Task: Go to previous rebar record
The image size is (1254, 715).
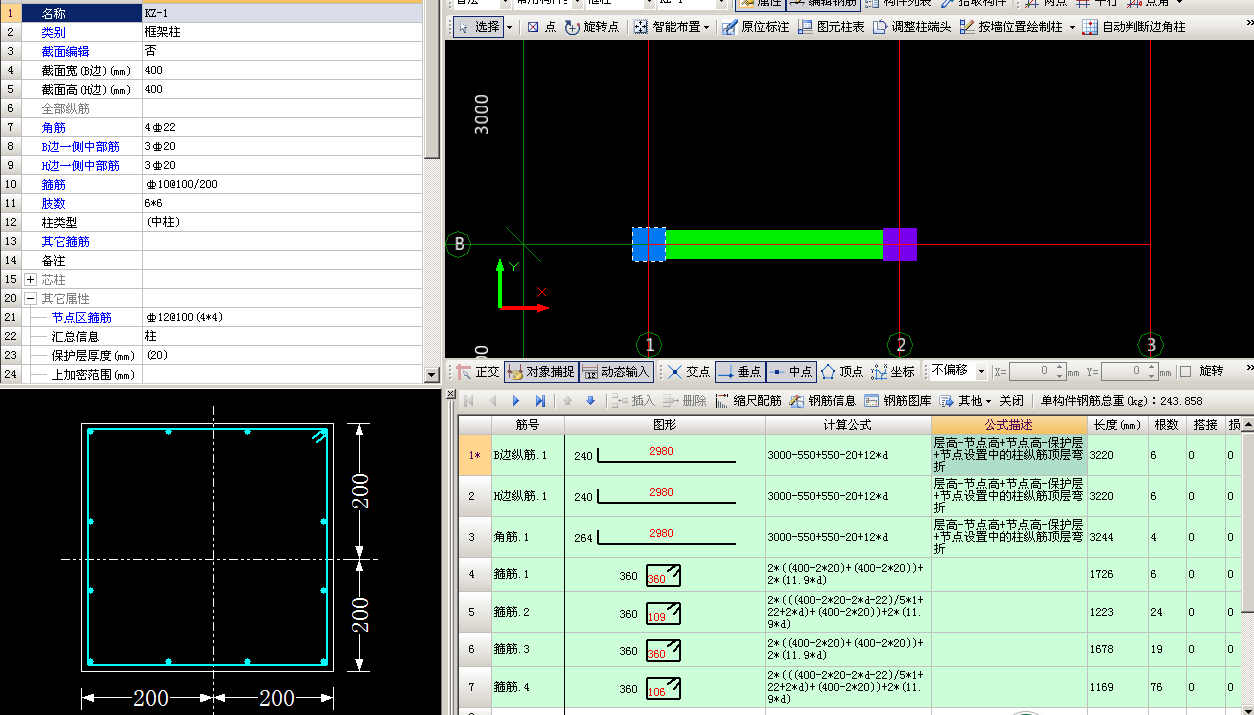Action: pyautogui.click(x=492, y=400)
